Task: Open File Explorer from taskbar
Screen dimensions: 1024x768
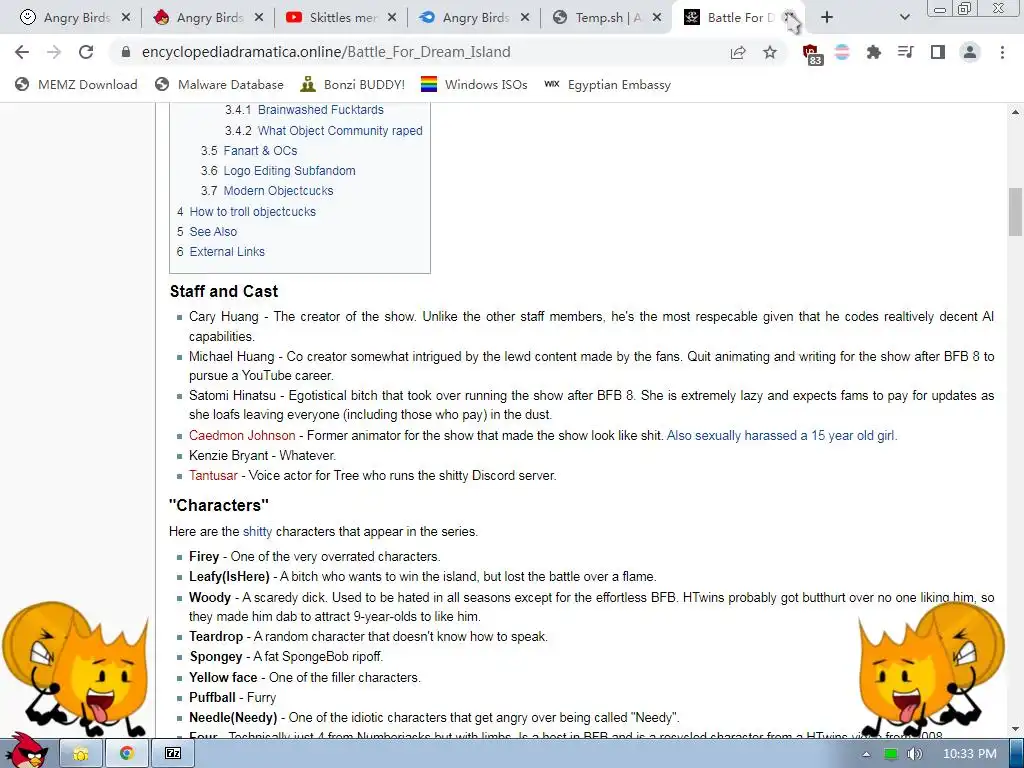Action: point(81,754)
